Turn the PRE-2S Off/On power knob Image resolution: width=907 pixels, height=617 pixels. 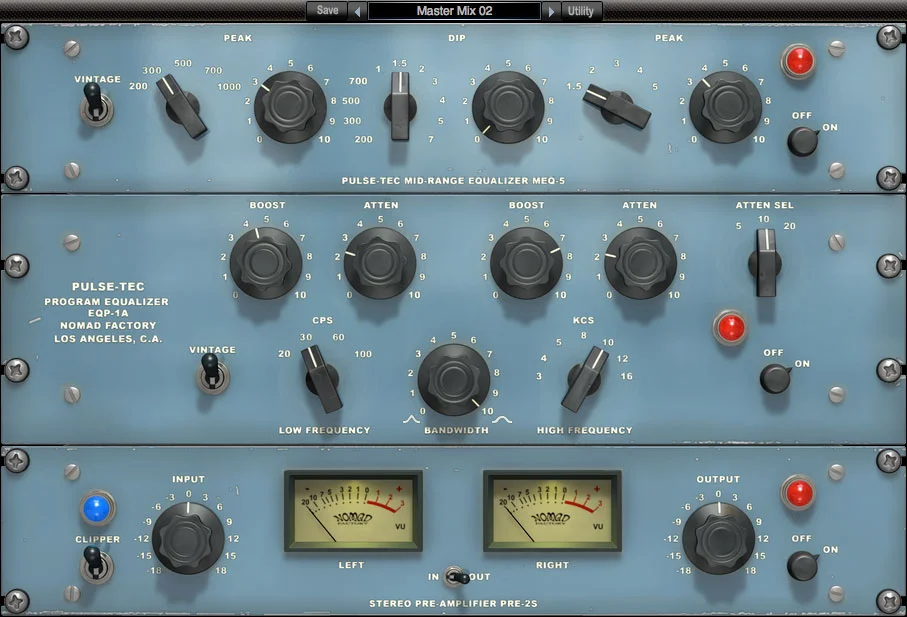click(x=803, y=565)
